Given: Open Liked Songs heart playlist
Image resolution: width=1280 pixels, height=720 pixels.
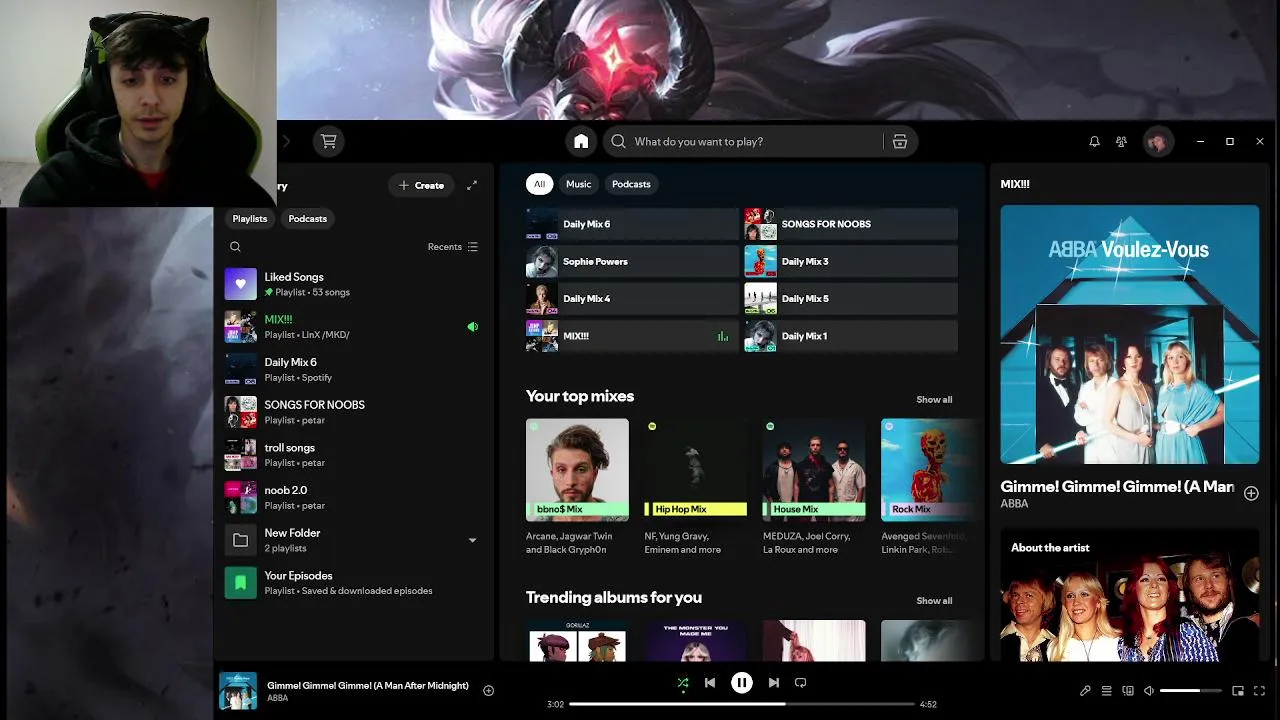Looking at the screenshot, I should point(241,284).
